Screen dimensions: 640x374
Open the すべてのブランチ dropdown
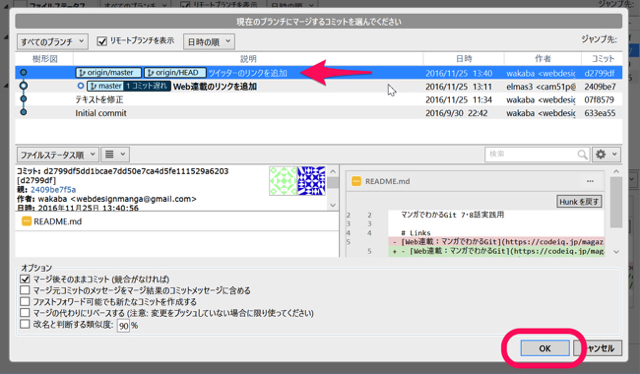click(52, 41)
